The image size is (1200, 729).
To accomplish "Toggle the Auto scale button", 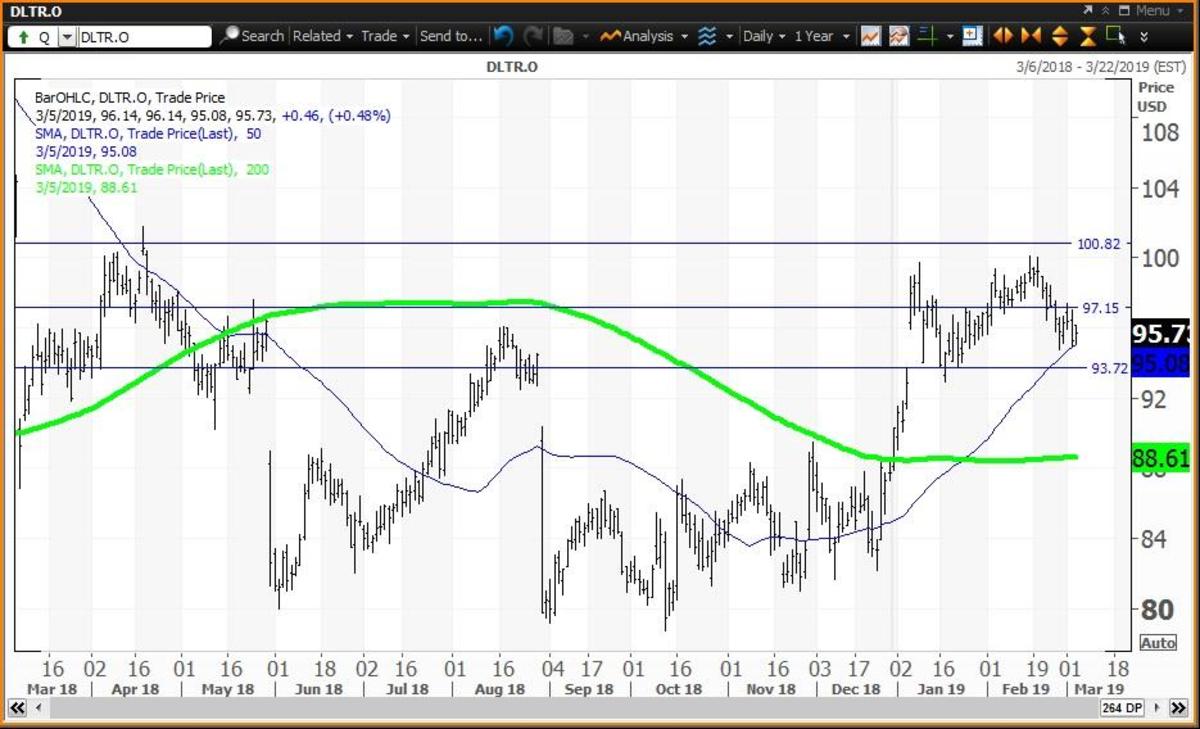I will (1157, 642).
